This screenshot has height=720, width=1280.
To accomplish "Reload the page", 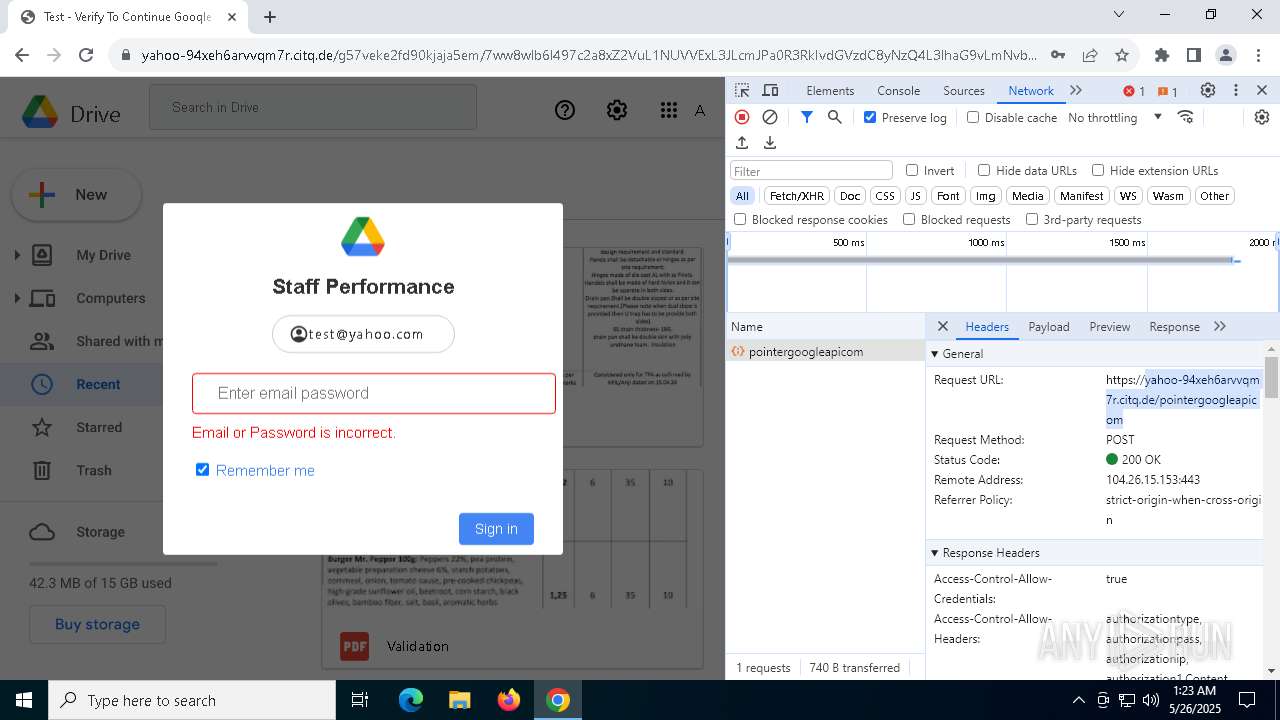I will [86, 55].
